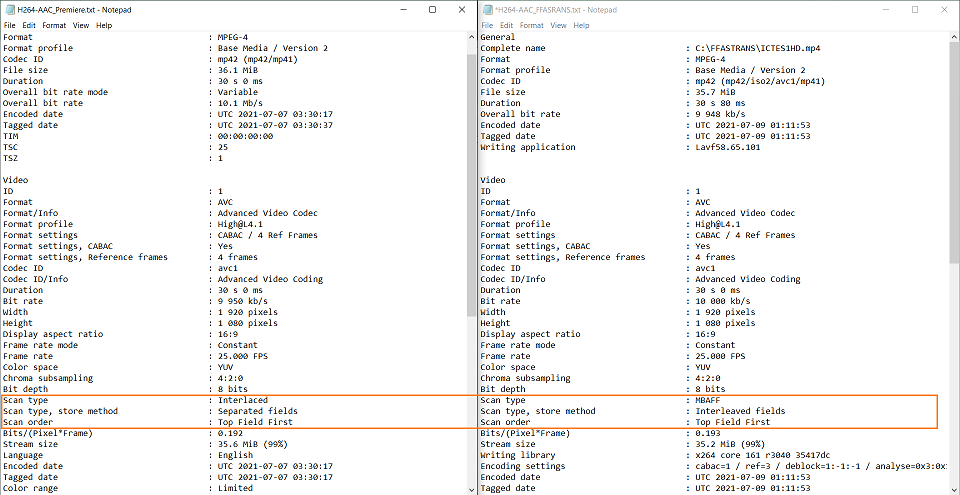Click 'Top Field First' in Premiere window
This screenshot has width=960, height=495.
point(255,422)
